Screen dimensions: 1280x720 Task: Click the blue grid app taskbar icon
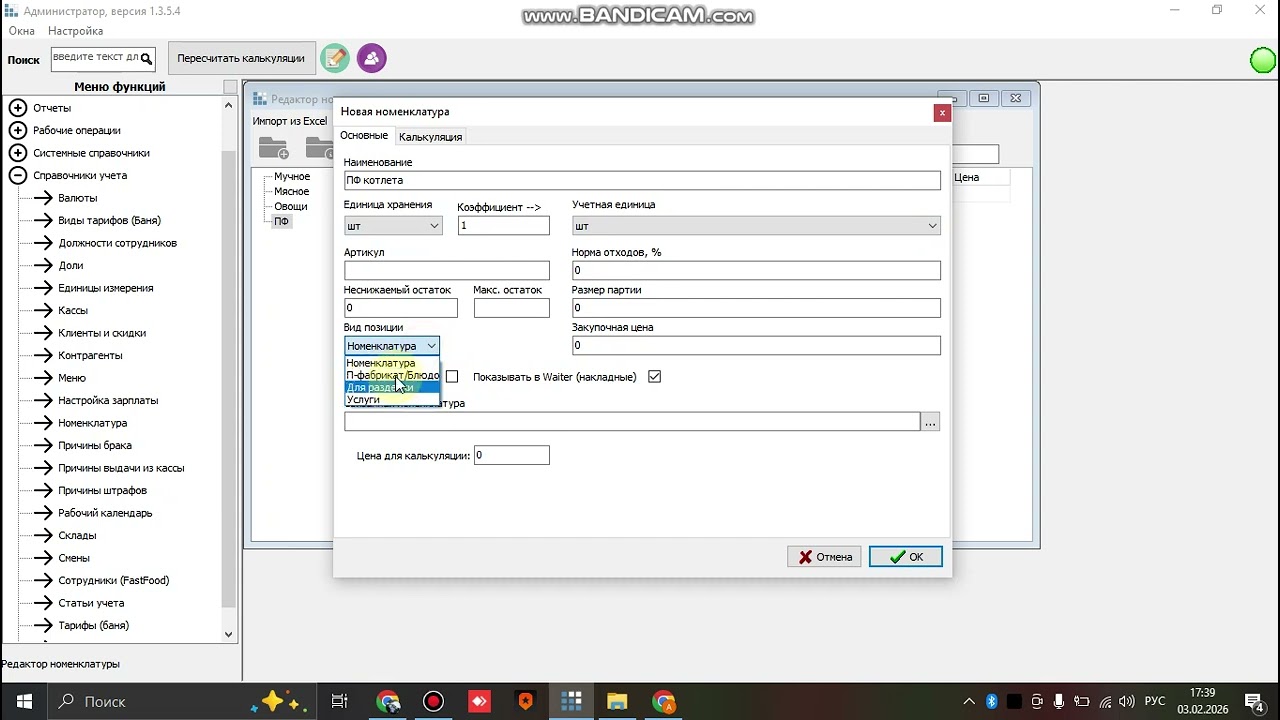[571, 701]
